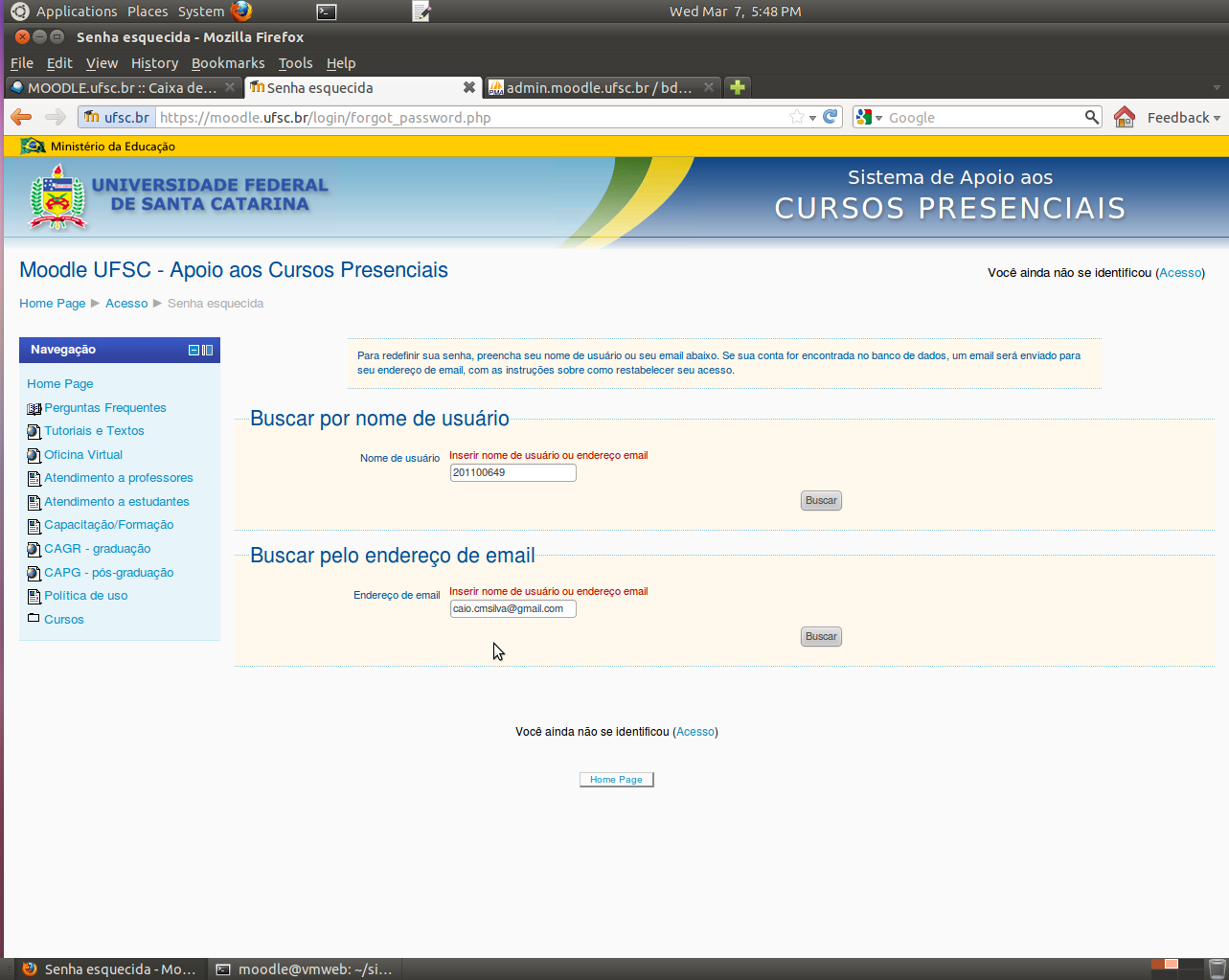Image resolution: width=1229 pixels, height=980 pixels.
Task: Open the search engine selector dropdown
Action: point(878,118)
